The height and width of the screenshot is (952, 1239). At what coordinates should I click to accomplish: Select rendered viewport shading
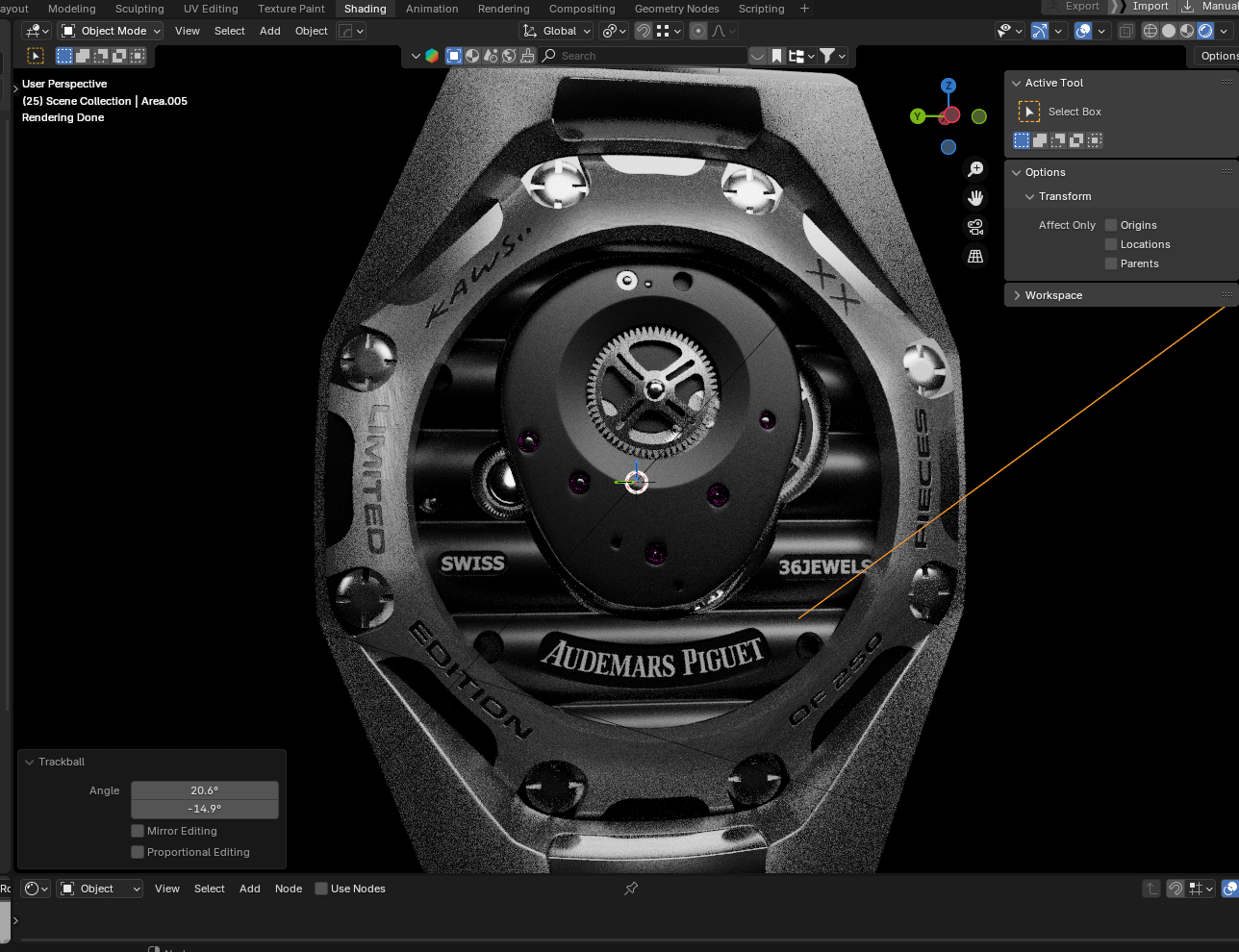point(1205,31)
